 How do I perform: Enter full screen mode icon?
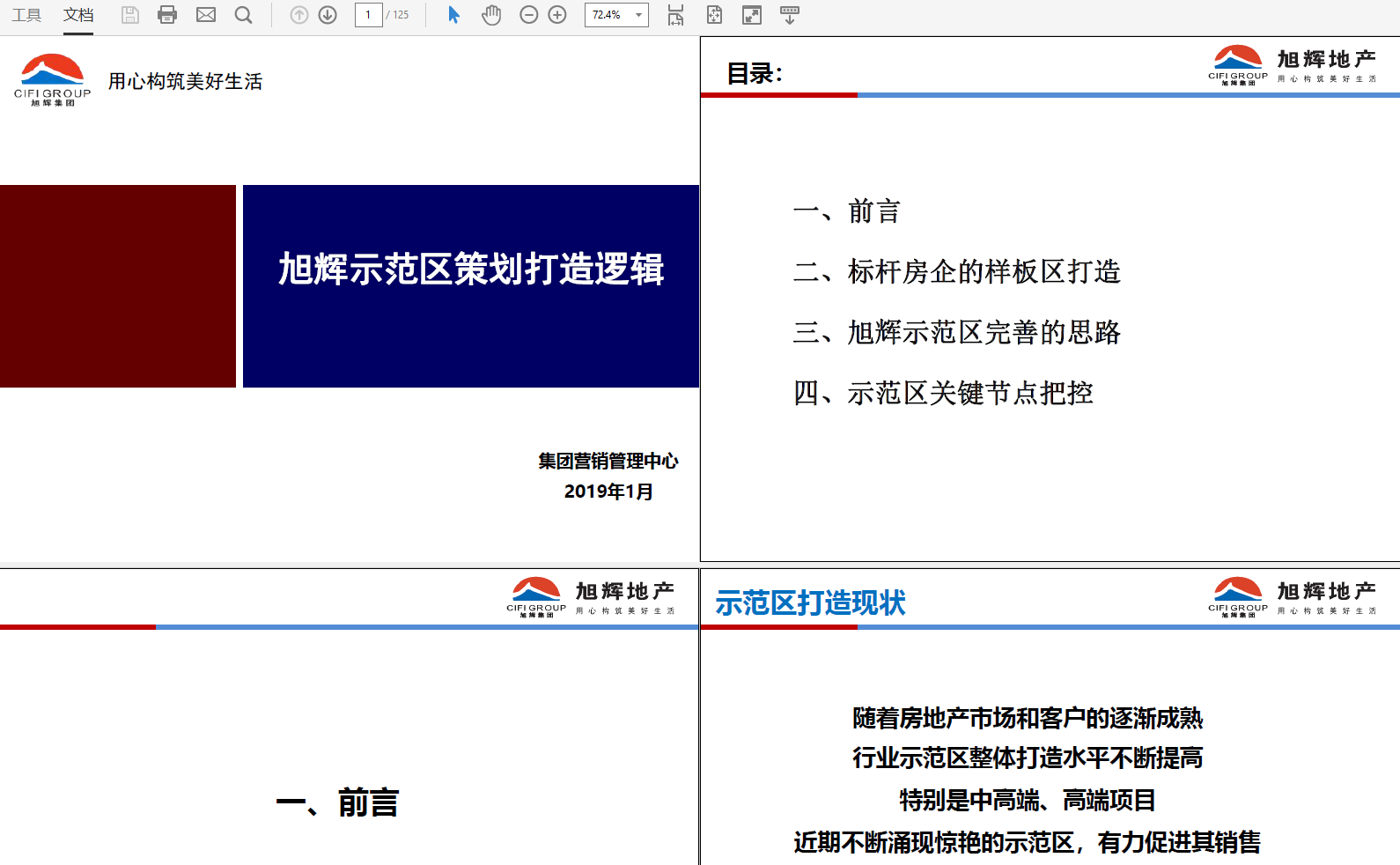[752, 15]
